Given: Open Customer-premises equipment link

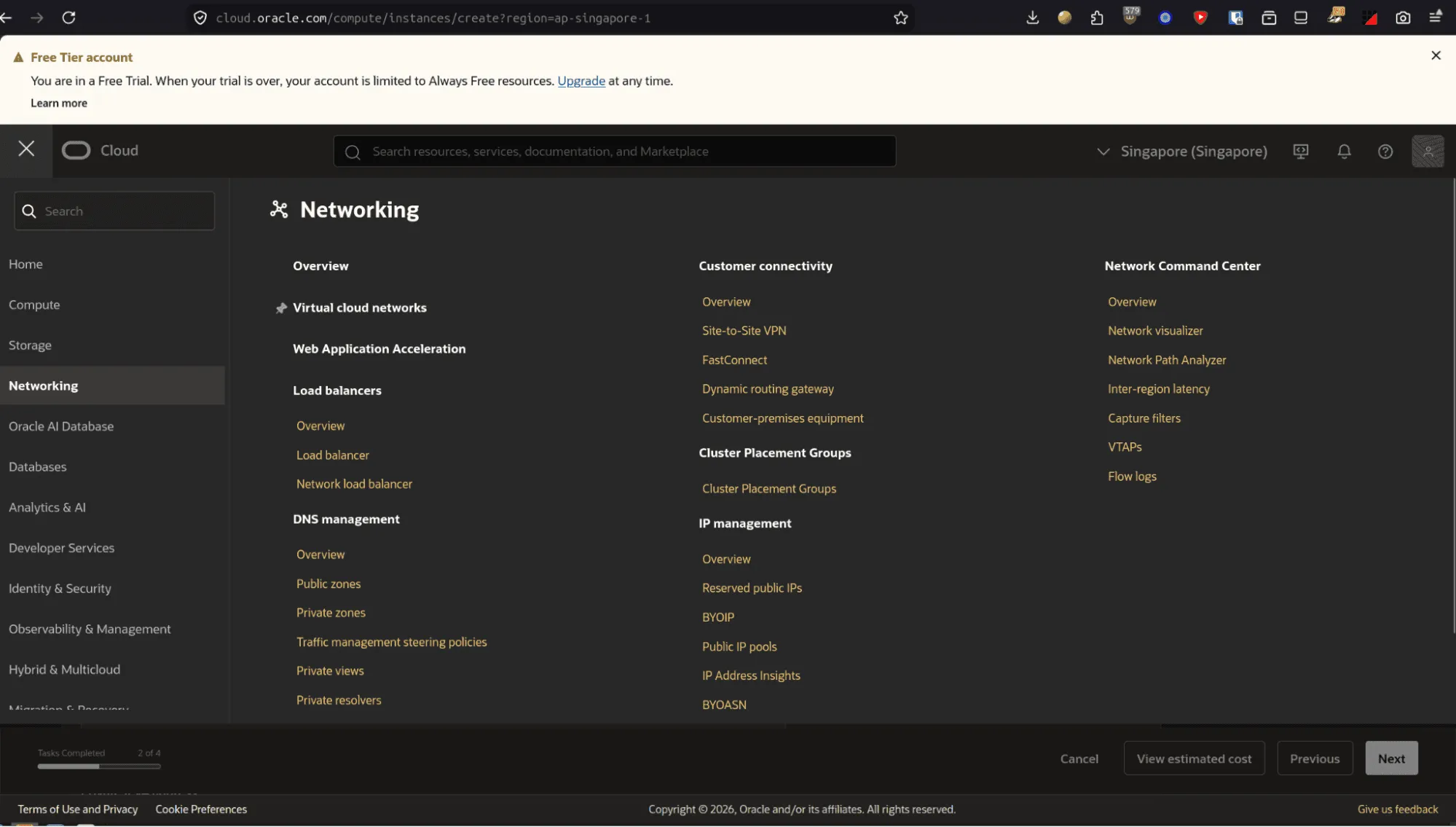Looking at the screenshot, I should click(782, 419).
